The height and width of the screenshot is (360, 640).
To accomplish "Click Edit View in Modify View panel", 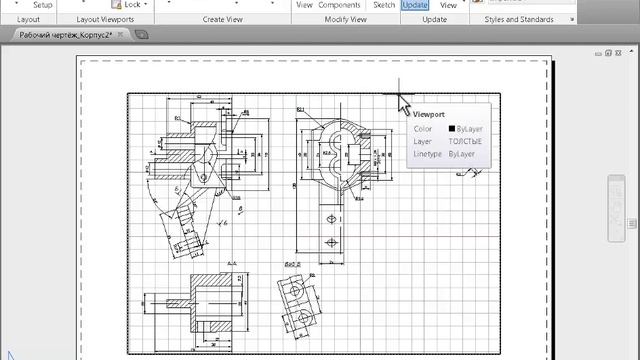I will 304,5.
